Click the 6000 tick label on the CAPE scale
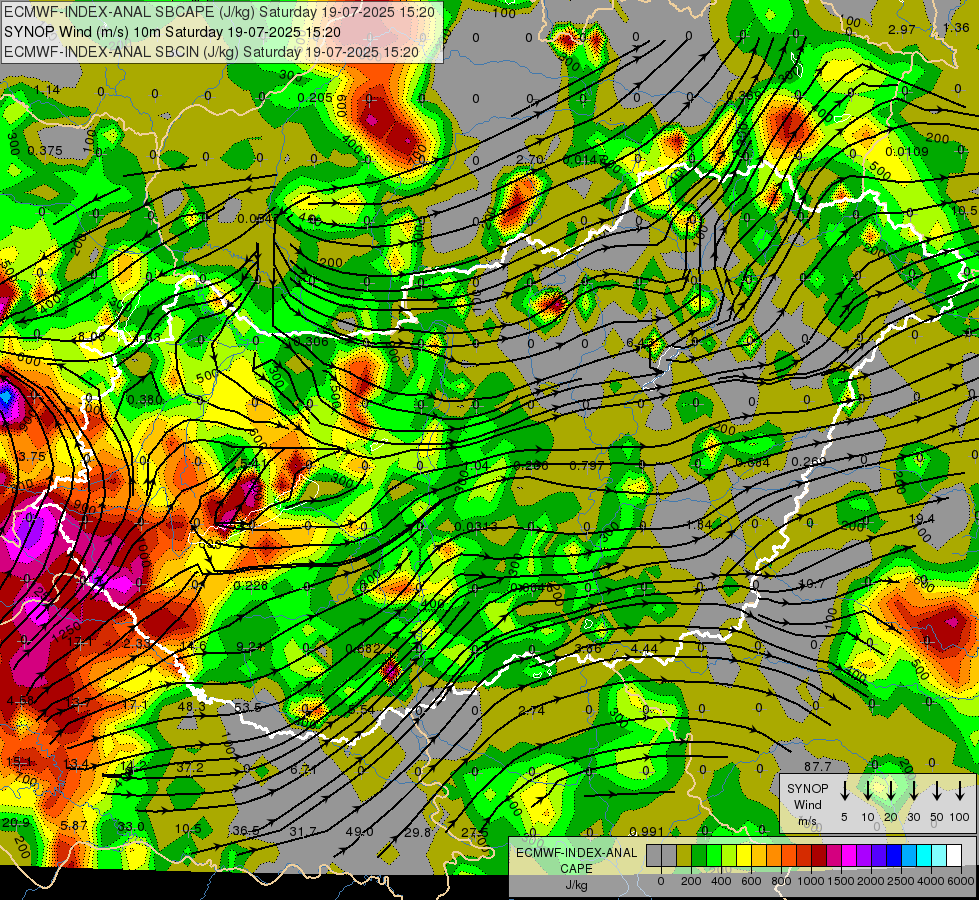 coord(961,881)
